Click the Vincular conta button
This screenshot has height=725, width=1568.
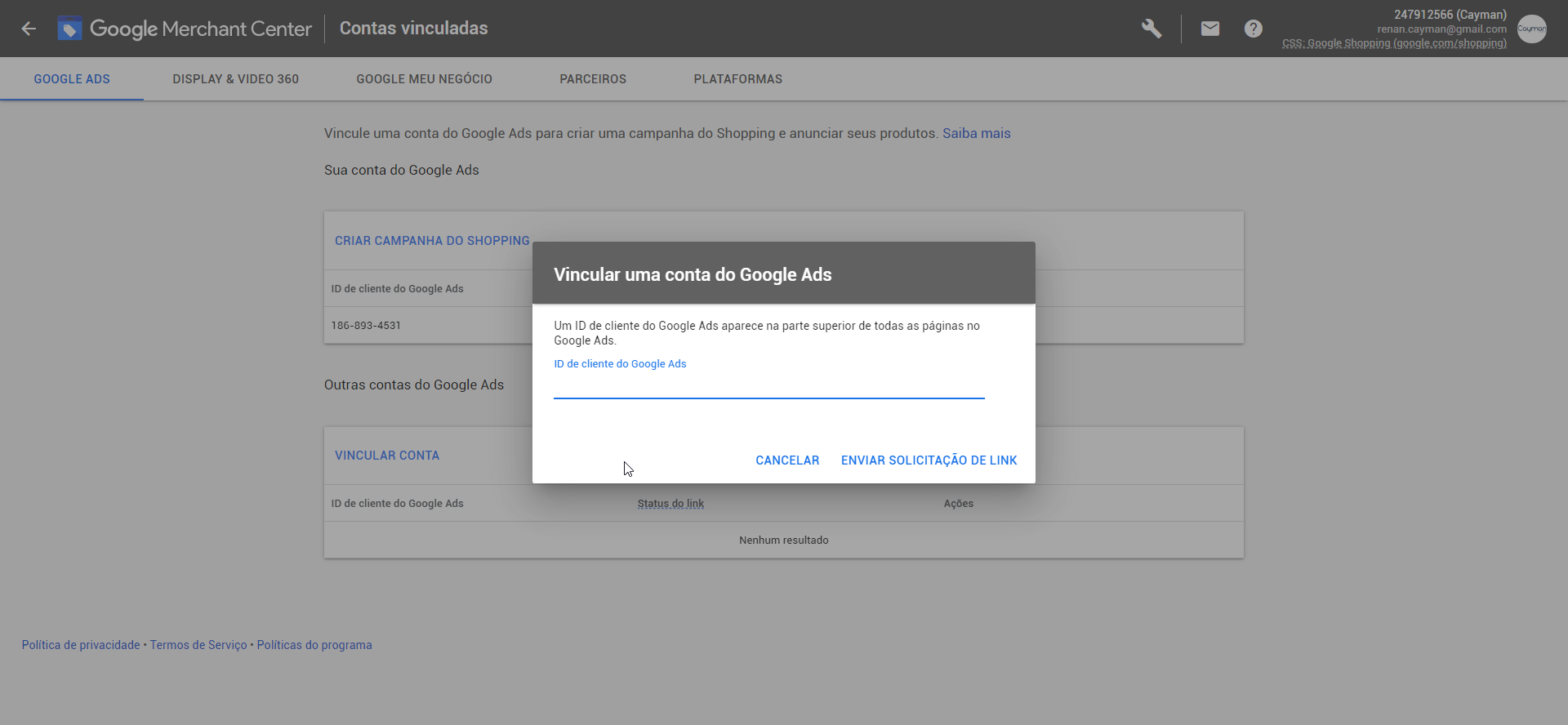(x=387, y=456)
